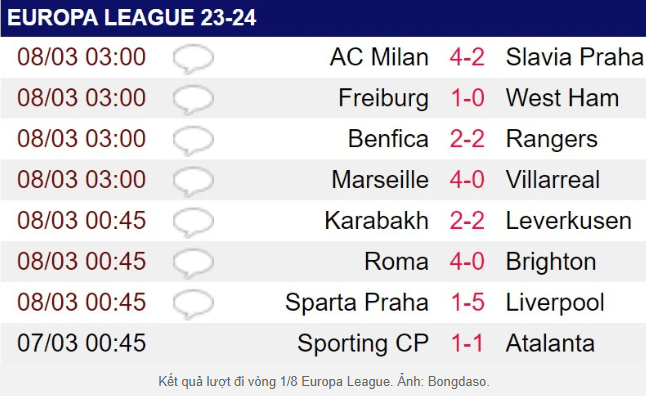Open comment bubble for Sparta Praha match

(193, 304)
